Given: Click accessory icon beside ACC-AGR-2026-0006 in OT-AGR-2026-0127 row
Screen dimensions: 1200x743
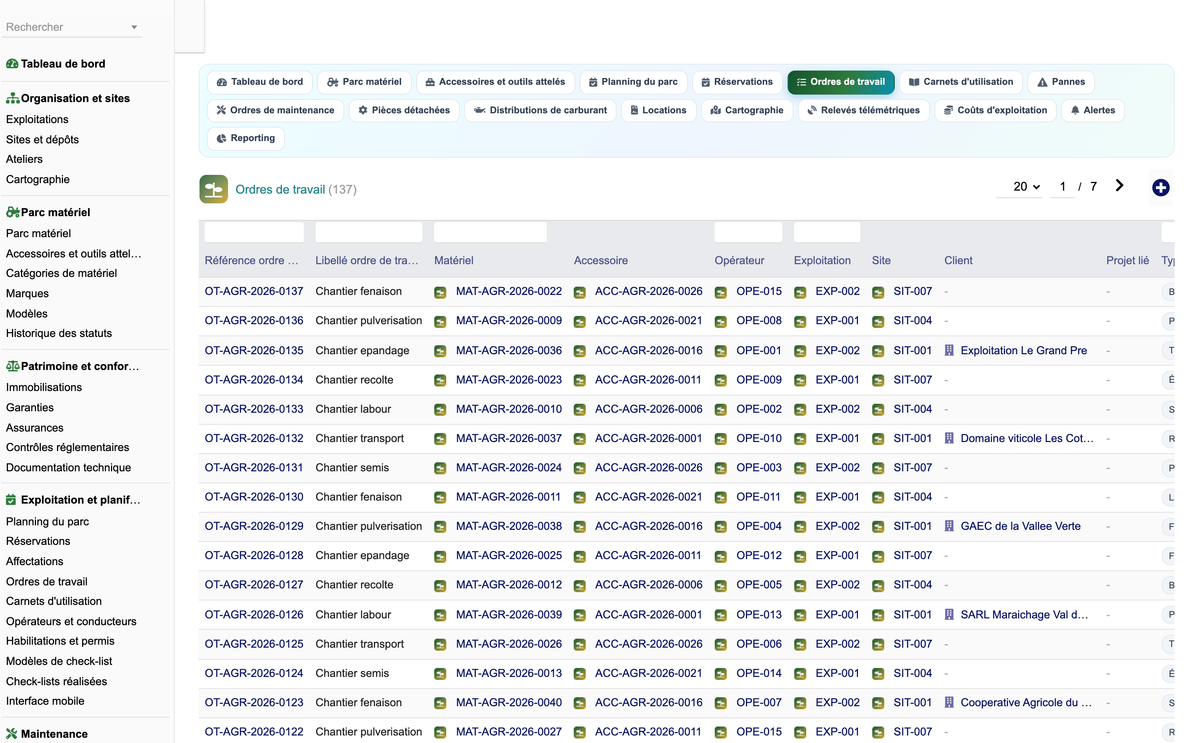Looking at the screenshot, I should 579,585.
